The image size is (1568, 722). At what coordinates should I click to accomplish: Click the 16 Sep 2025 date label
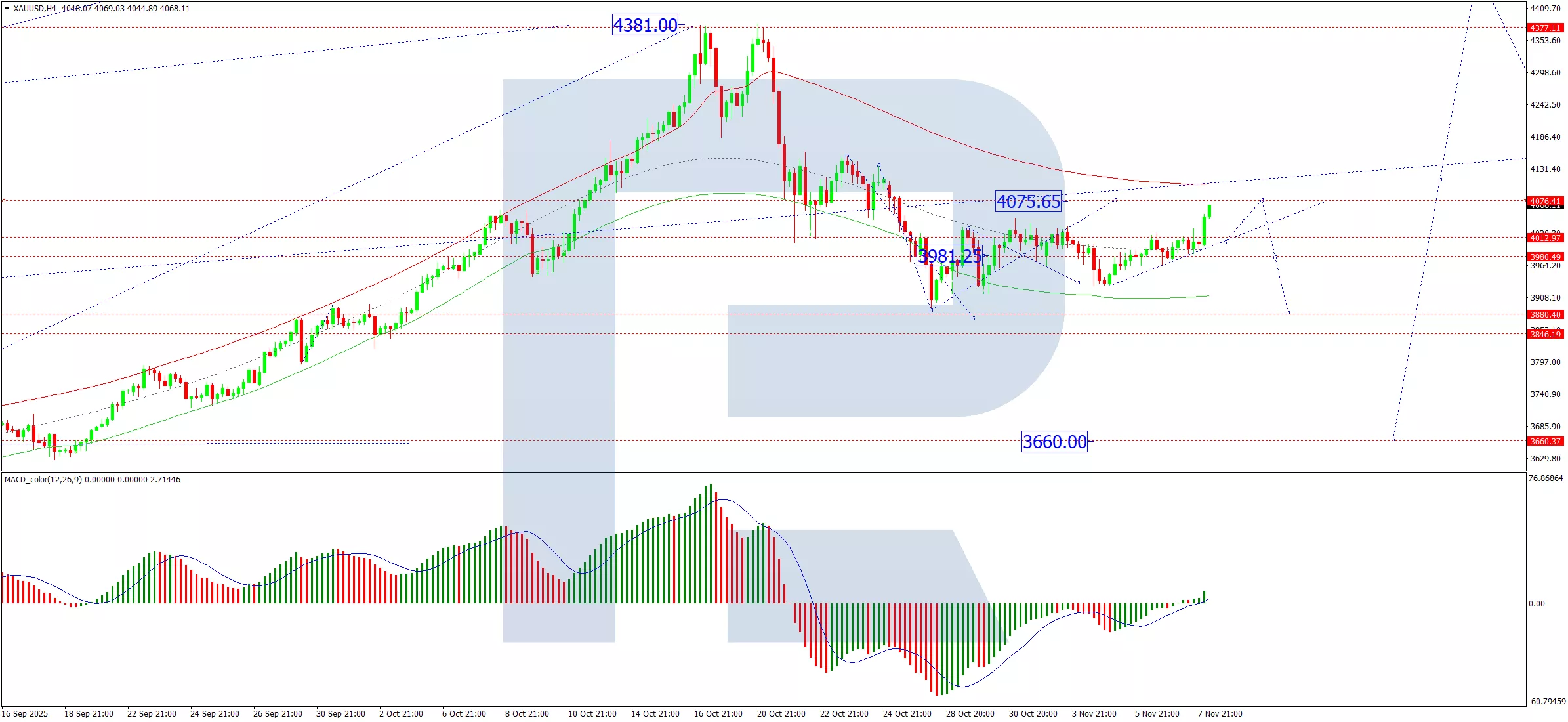tap(25, 713)
